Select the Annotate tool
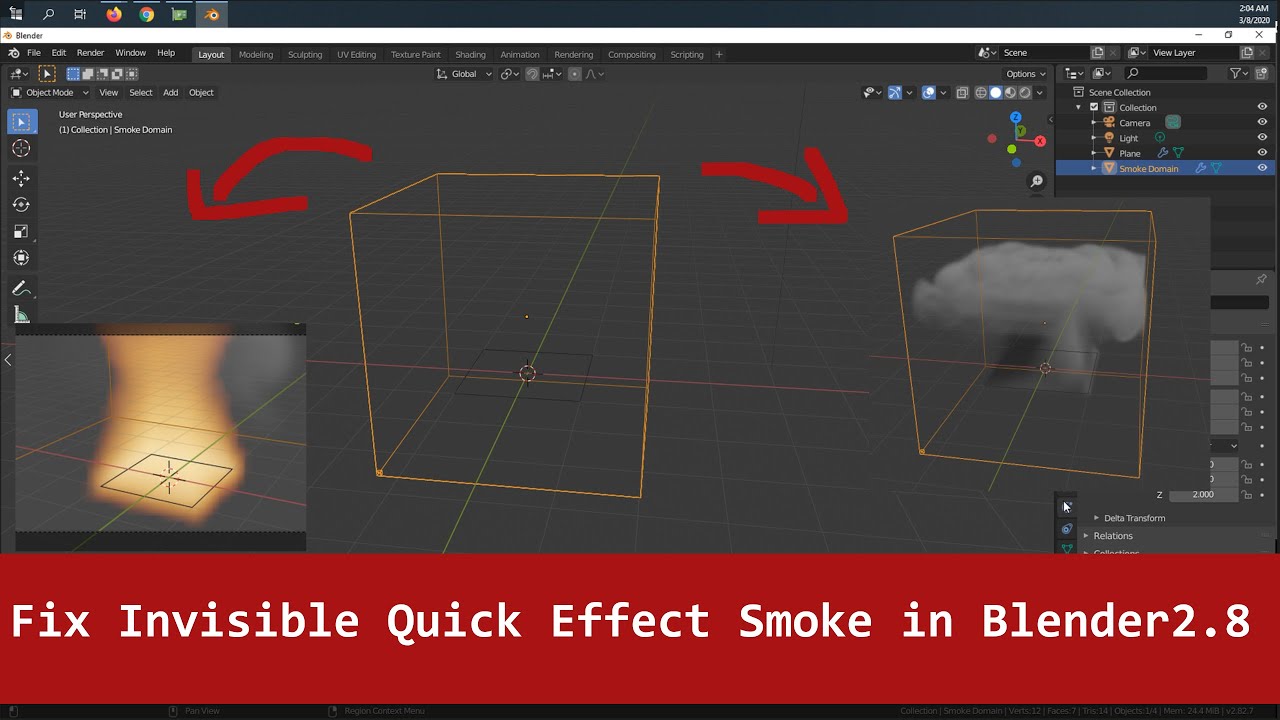Image resolution: width=1280 pixels, height=720 pixels. tap(21, 288)
